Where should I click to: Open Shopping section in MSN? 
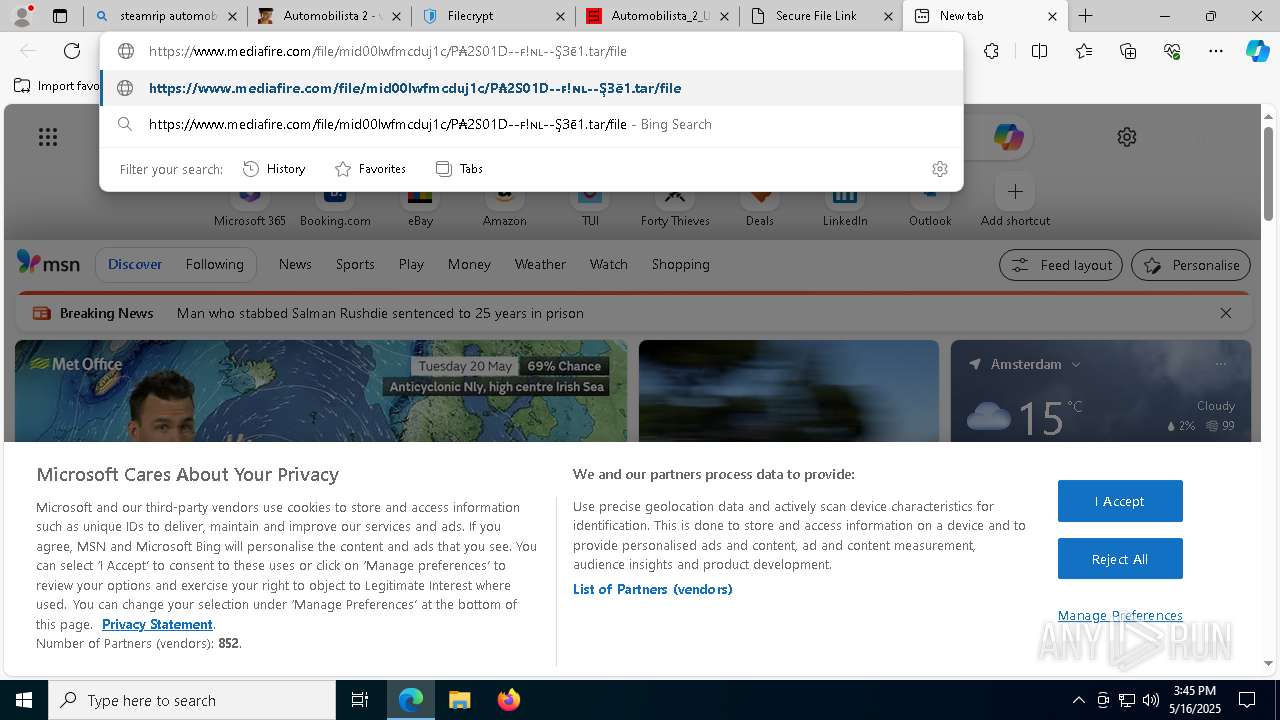click(680, 264)
